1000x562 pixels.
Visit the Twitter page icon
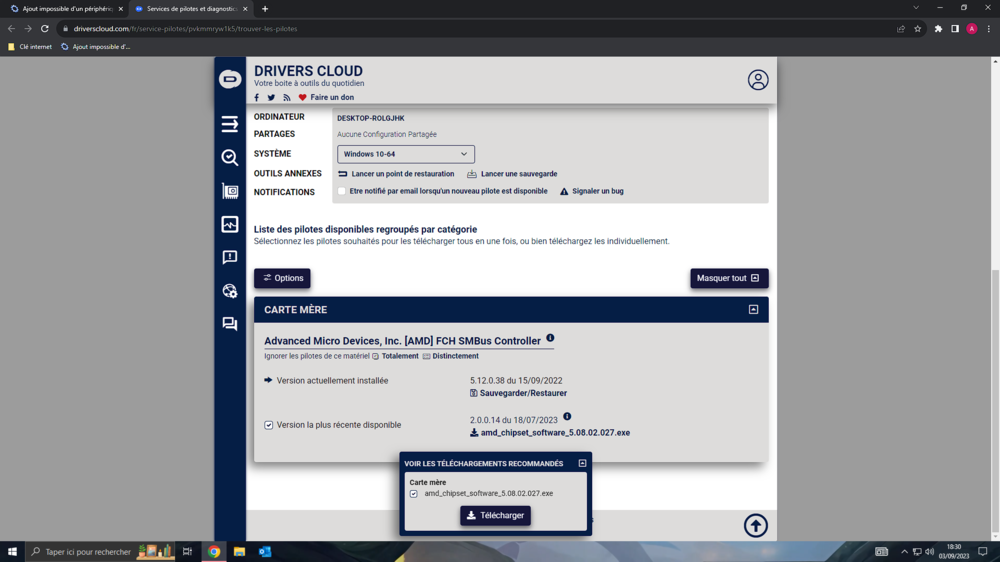[x=271, y=98]
